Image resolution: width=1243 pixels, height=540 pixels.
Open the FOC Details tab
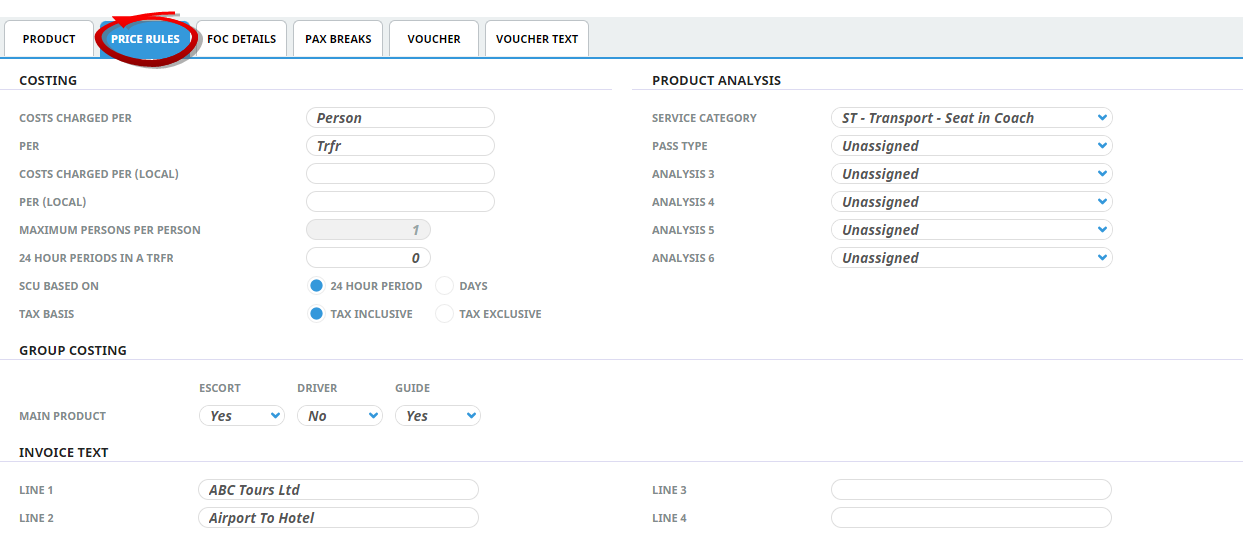[241, 39]
